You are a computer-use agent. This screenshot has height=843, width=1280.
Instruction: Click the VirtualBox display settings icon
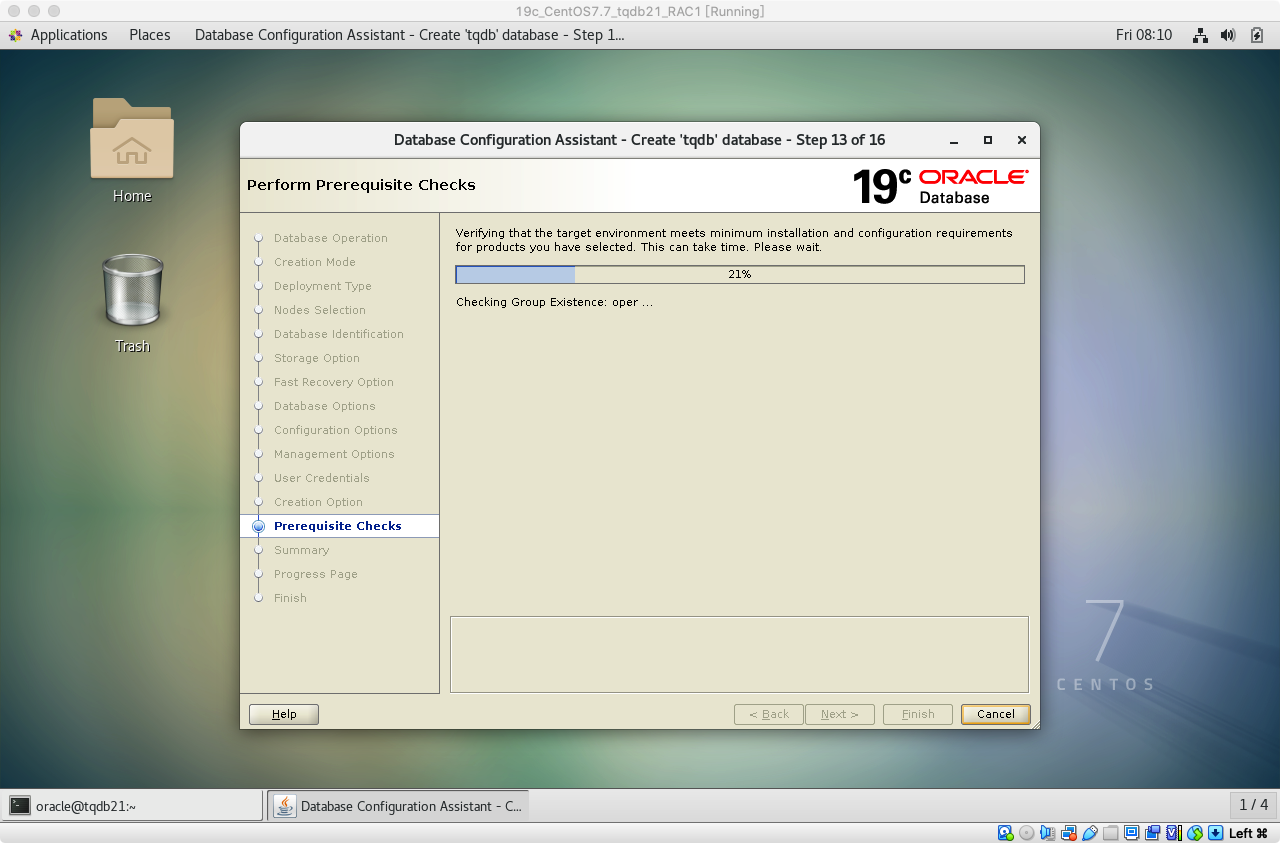pos(1132,833)
